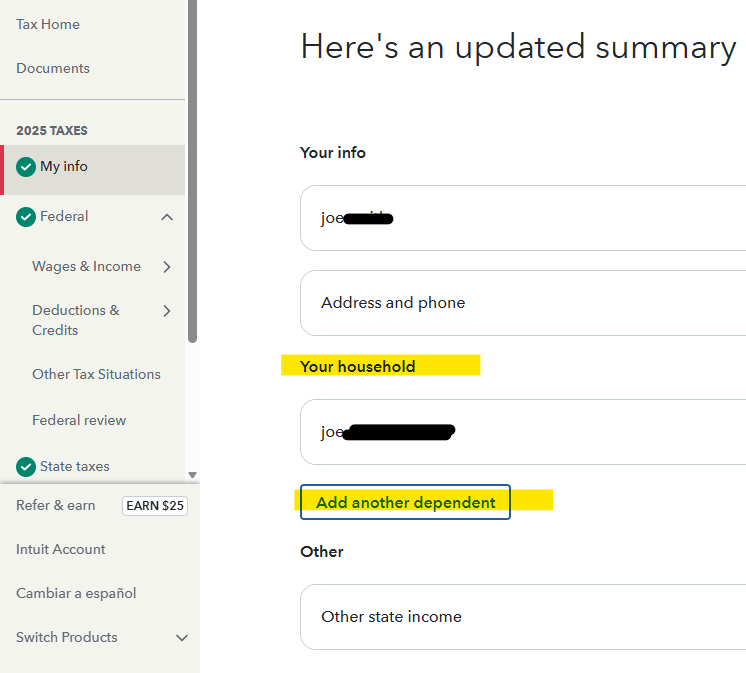The width and height of the screenshot is (746, 673).
Task: Go to Other Tax Situations
Action: click(96, 374)
